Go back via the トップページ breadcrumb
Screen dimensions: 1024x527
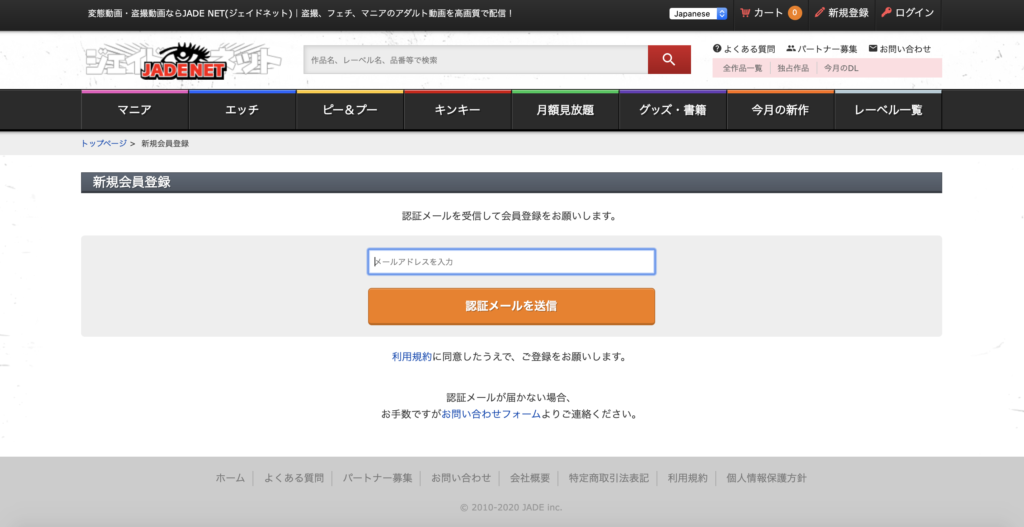(x=104, y=144)
